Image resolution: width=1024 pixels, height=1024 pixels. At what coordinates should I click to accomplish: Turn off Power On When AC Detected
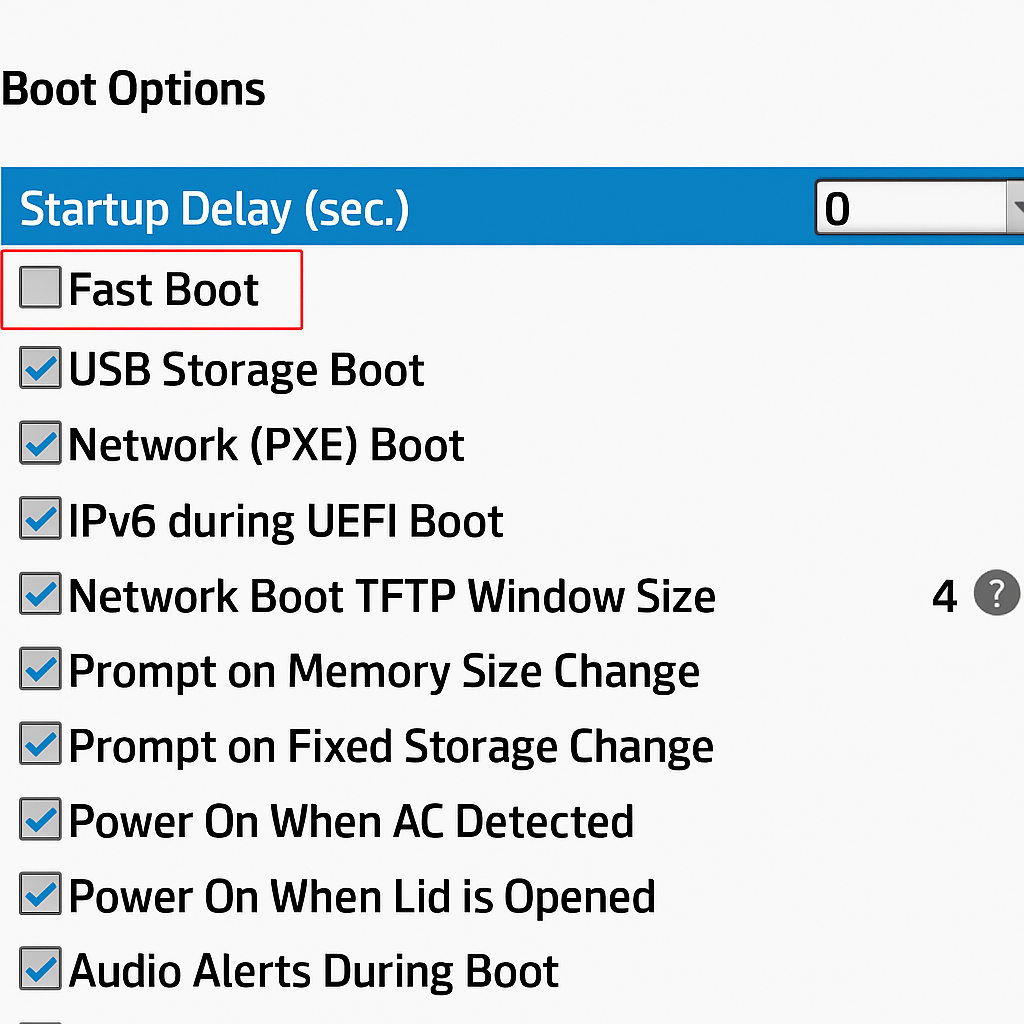tap(39, 819)
